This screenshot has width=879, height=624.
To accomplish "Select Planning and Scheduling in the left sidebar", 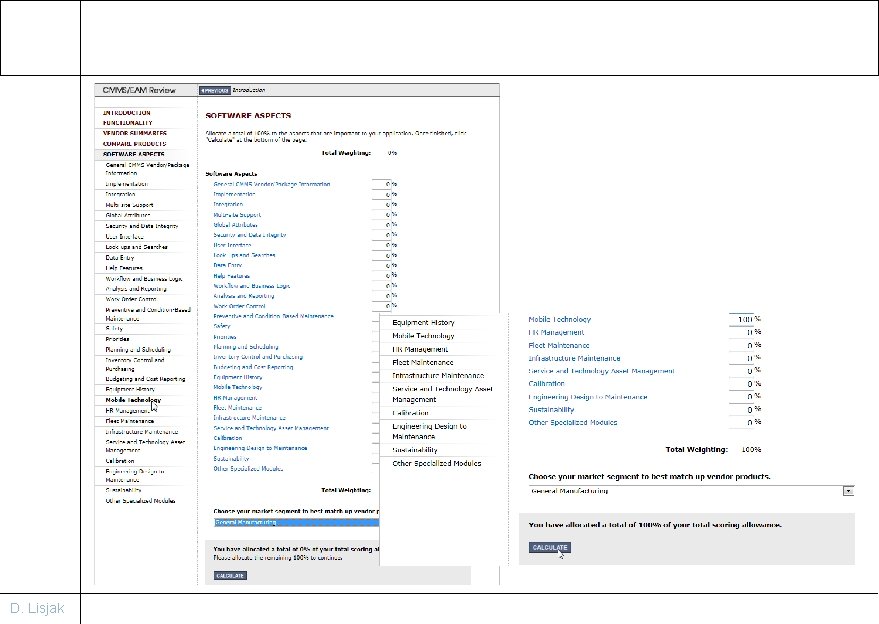I will pos(138,349).
